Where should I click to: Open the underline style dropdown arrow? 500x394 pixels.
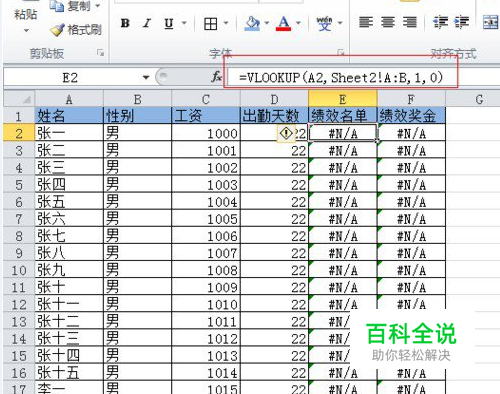click(x=184, y=23)
